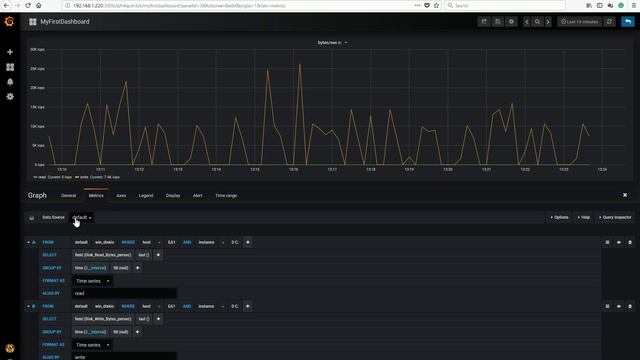
Task: Open the Last 15 minutes time picker
Action: pos(580,22)
